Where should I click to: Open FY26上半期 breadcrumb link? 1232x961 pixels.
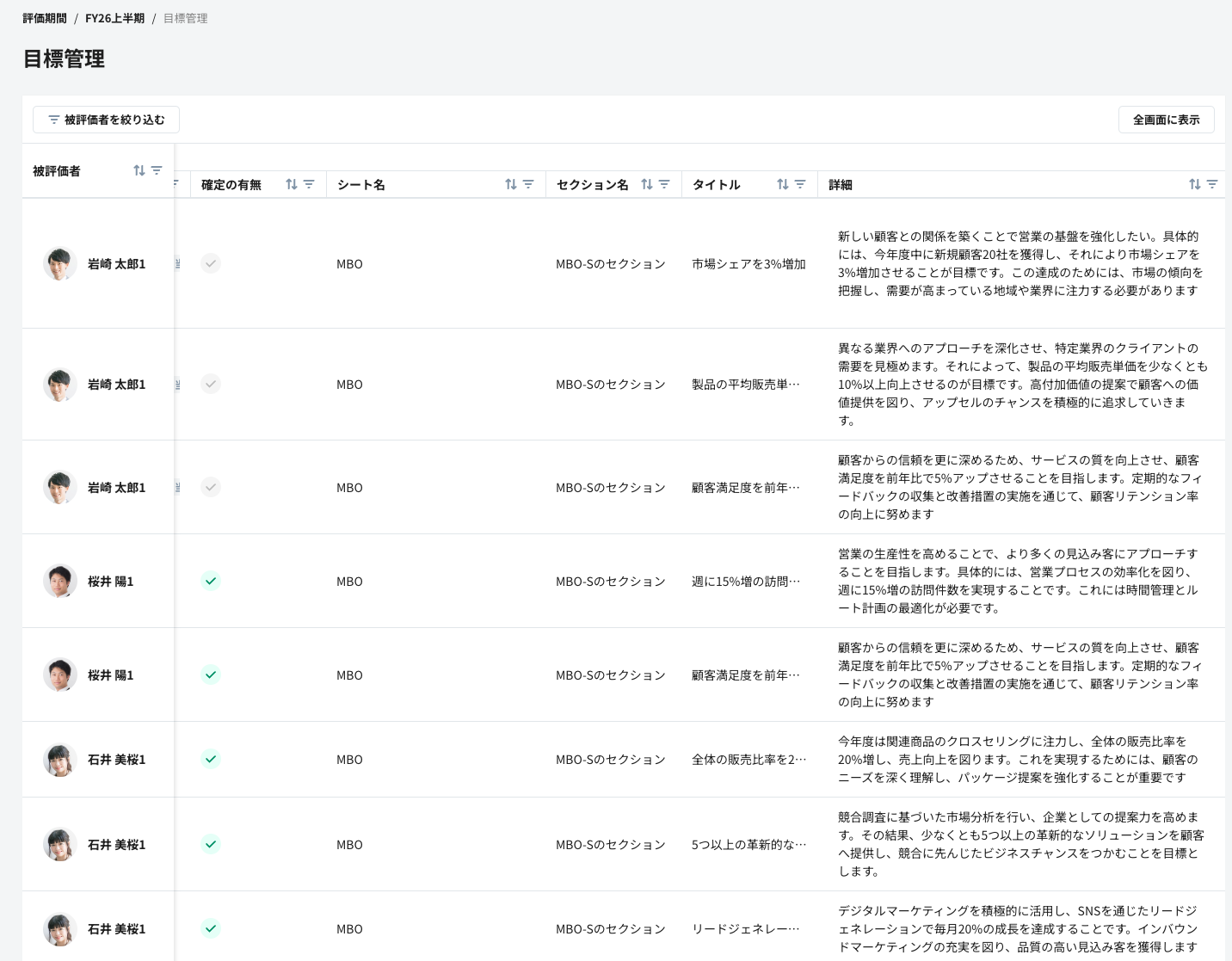(114, 18)
